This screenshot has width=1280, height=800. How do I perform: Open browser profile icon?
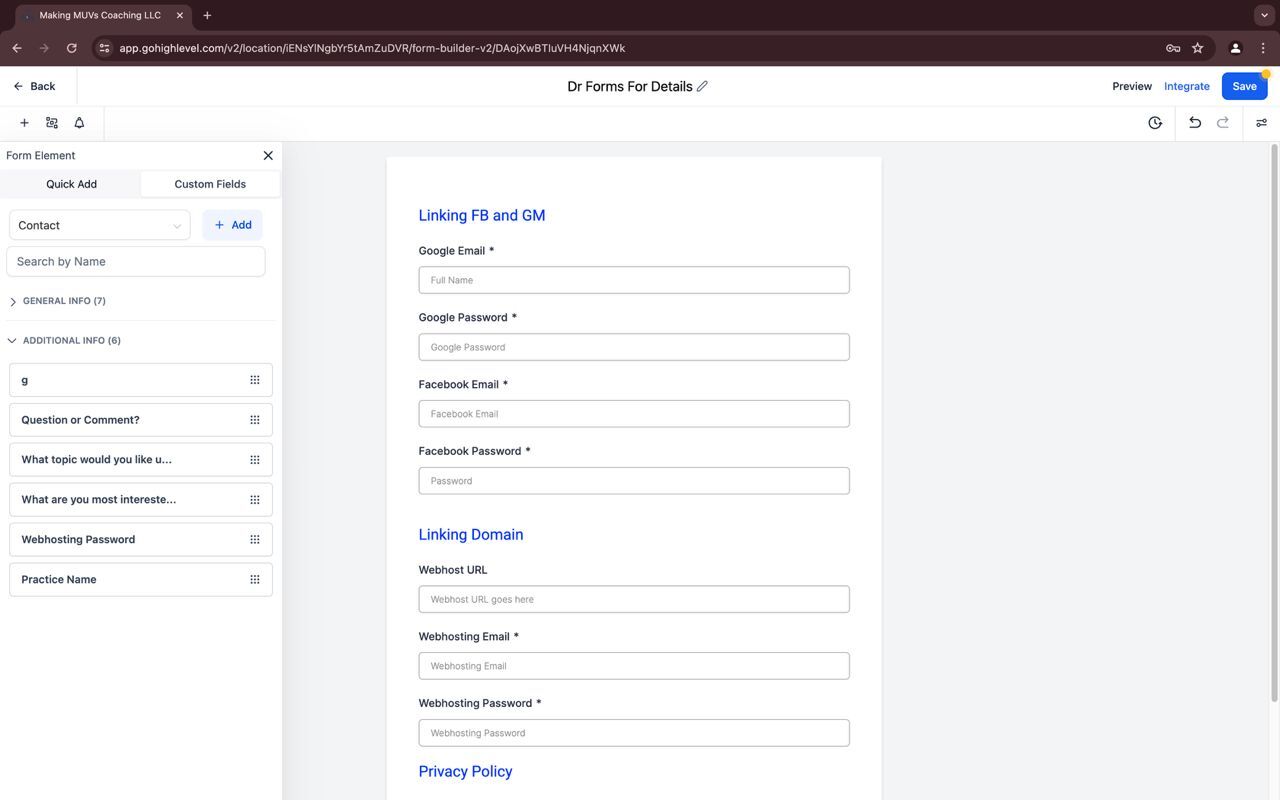[x=1236, y=48]
